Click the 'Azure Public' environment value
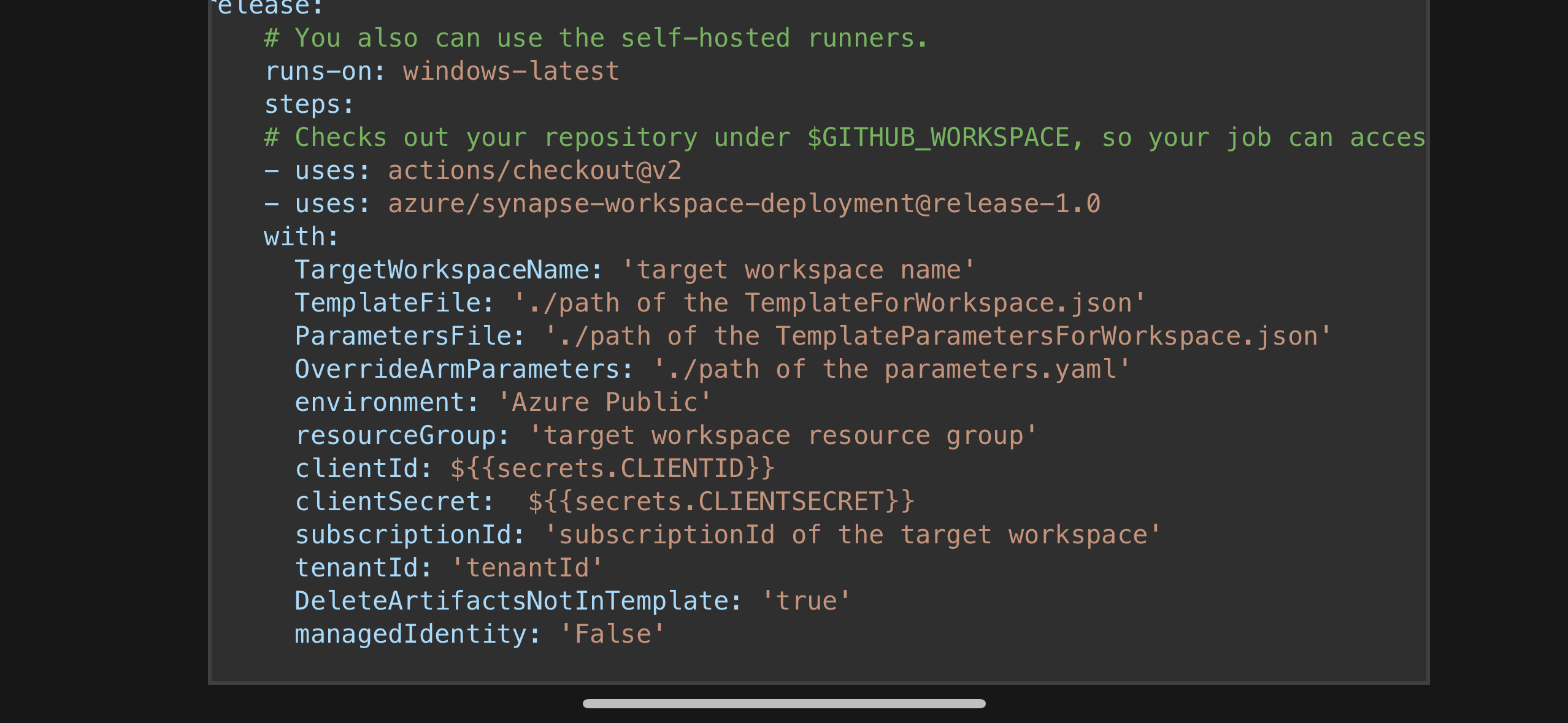The height and width of the screenshot is (723, 1568). click(x=604, y=402)
